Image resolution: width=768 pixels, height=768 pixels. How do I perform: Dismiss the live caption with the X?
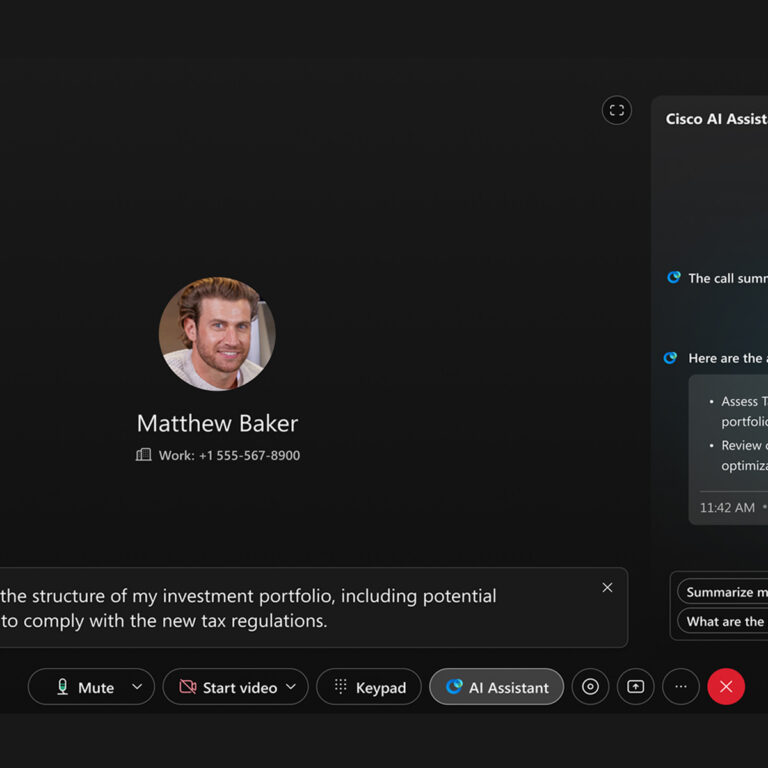tap(607, 588)
